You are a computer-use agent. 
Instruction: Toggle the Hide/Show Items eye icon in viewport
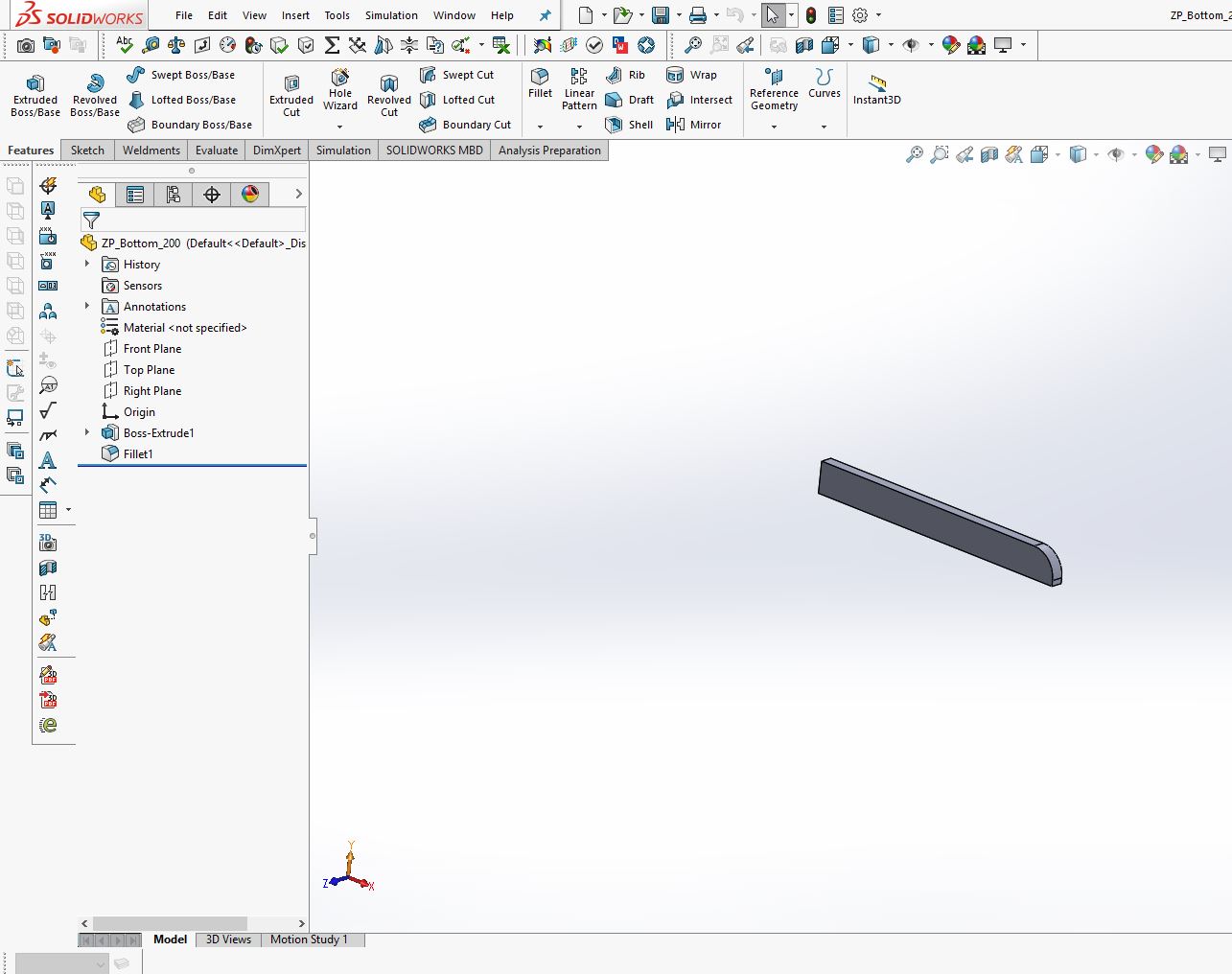pyautogui.click(x=1116, y=154)
